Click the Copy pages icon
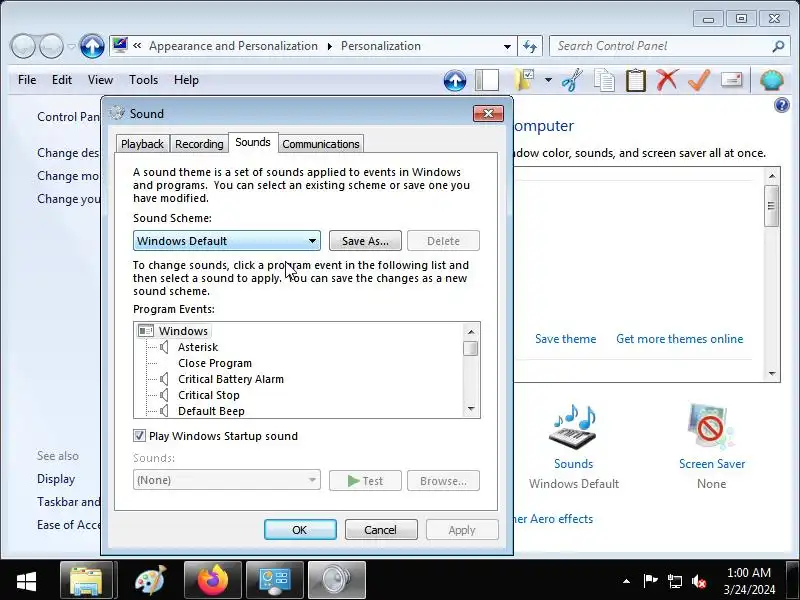This screenshot has width=800, height=600. pos(604,81)
